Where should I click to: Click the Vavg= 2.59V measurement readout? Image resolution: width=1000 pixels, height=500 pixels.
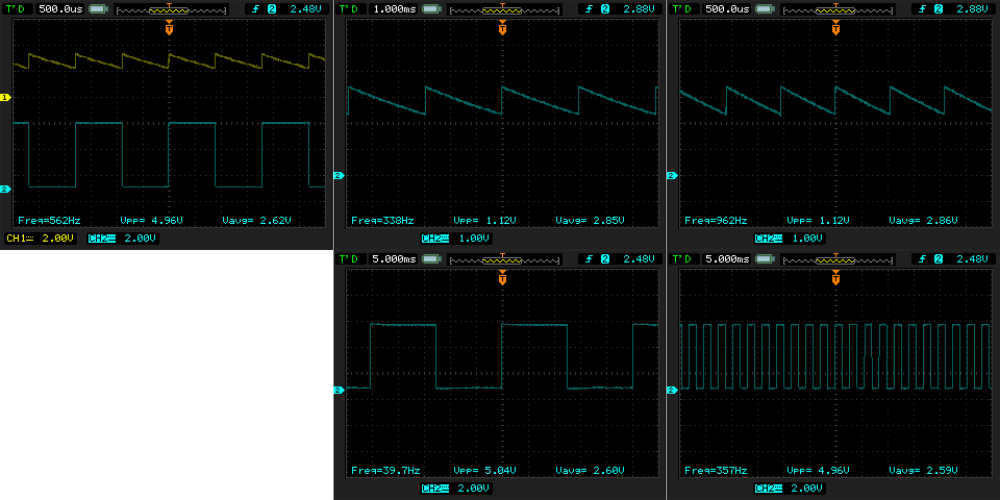[x=923, y=471]
